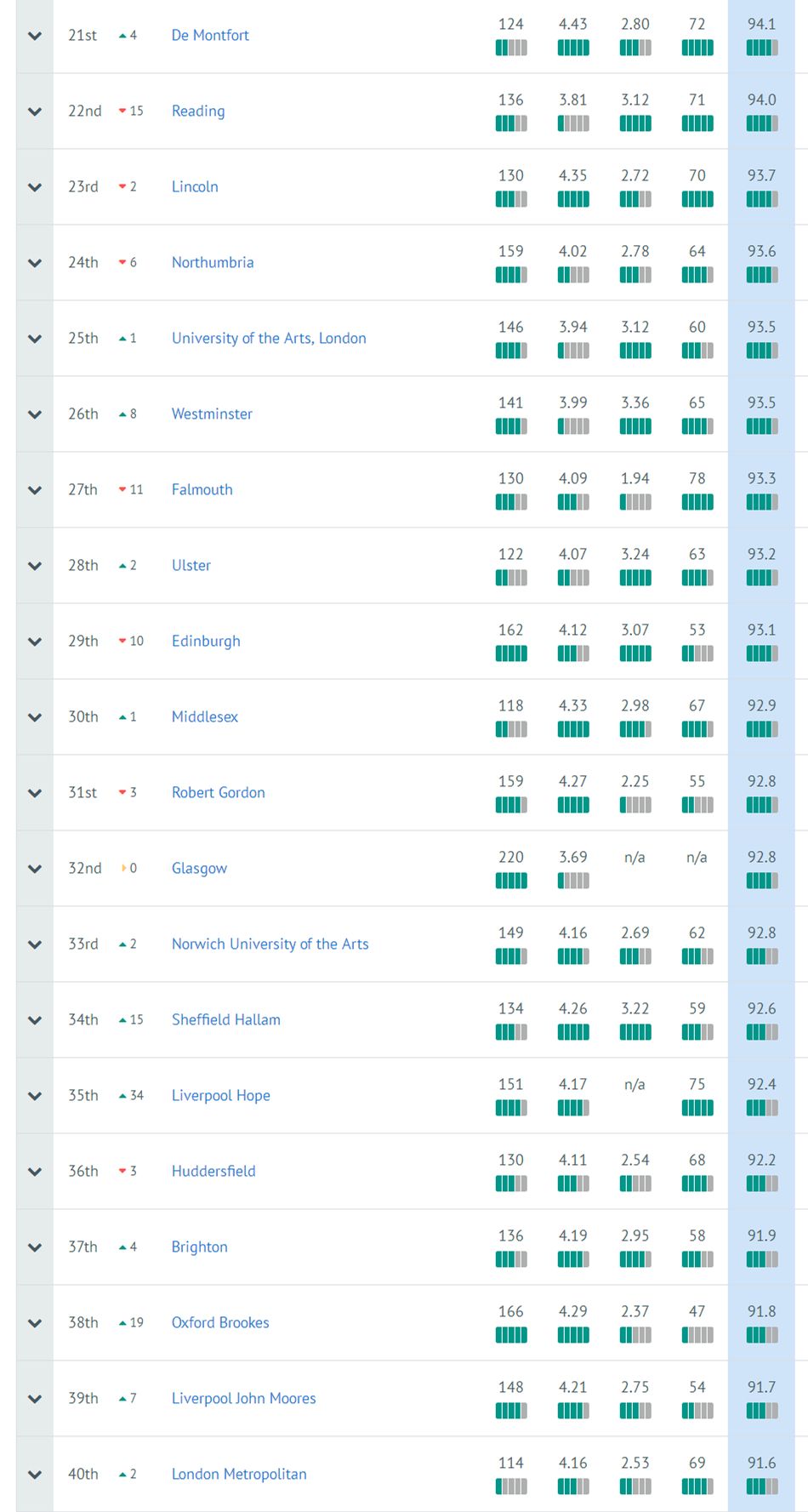Open the Brighton university link
The height and width of the screenshot is (1512, 808).
click(x=200, y=1247)
